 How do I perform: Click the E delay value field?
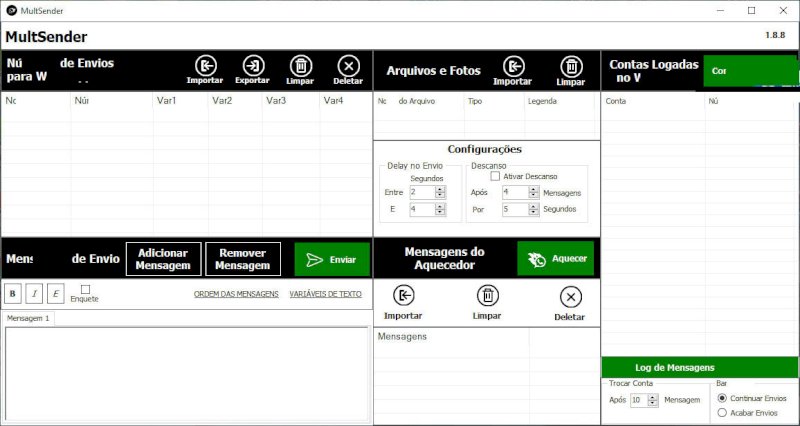coord(422,209)
